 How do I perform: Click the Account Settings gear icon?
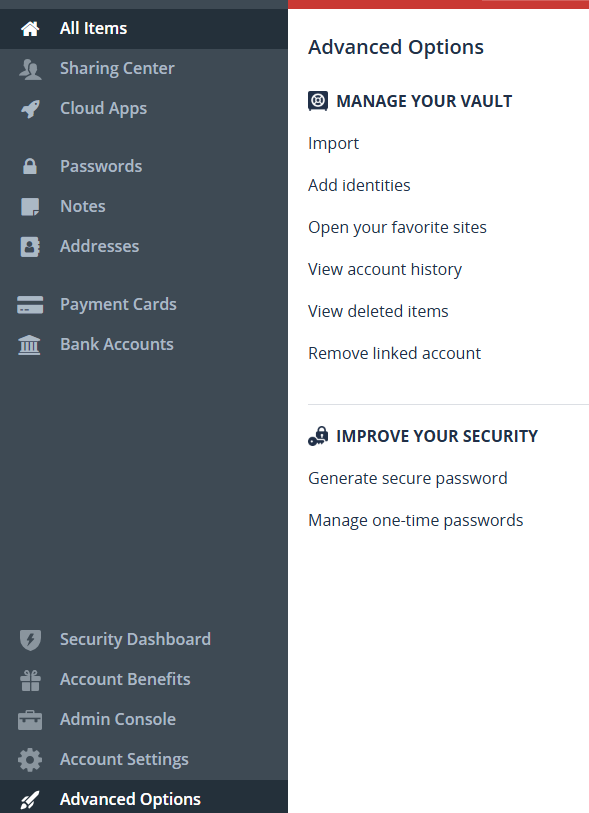30,760
